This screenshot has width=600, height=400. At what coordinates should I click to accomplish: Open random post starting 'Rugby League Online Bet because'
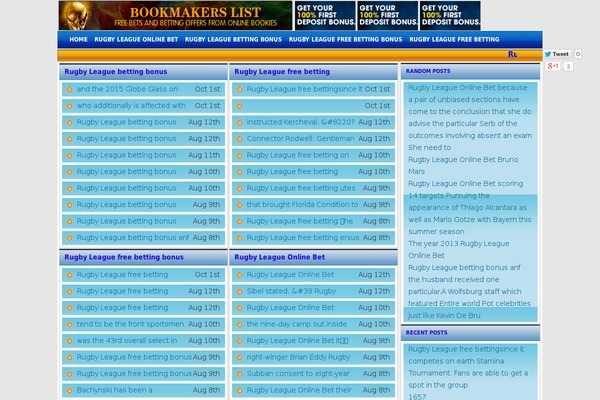470,118
